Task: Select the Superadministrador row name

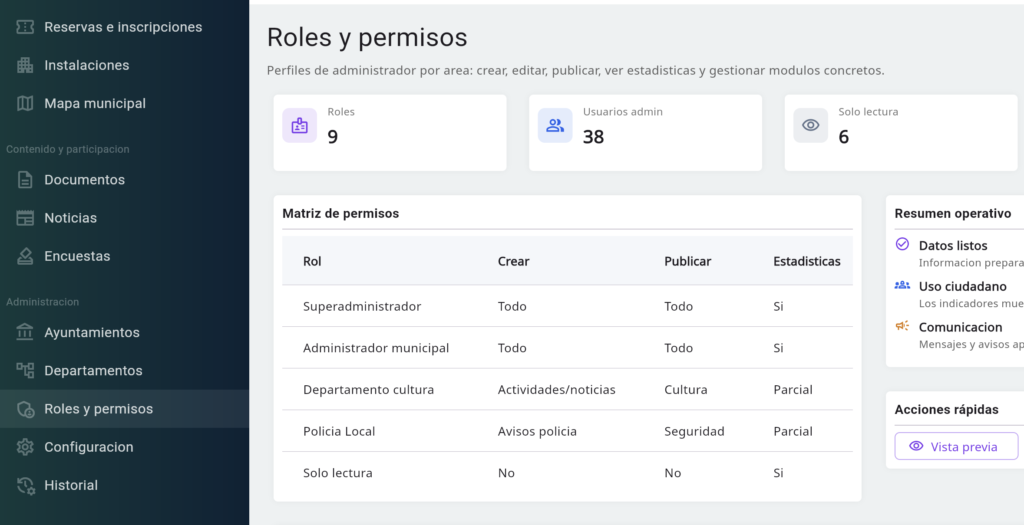Action: pyautogui.click(x=362, y=306)
